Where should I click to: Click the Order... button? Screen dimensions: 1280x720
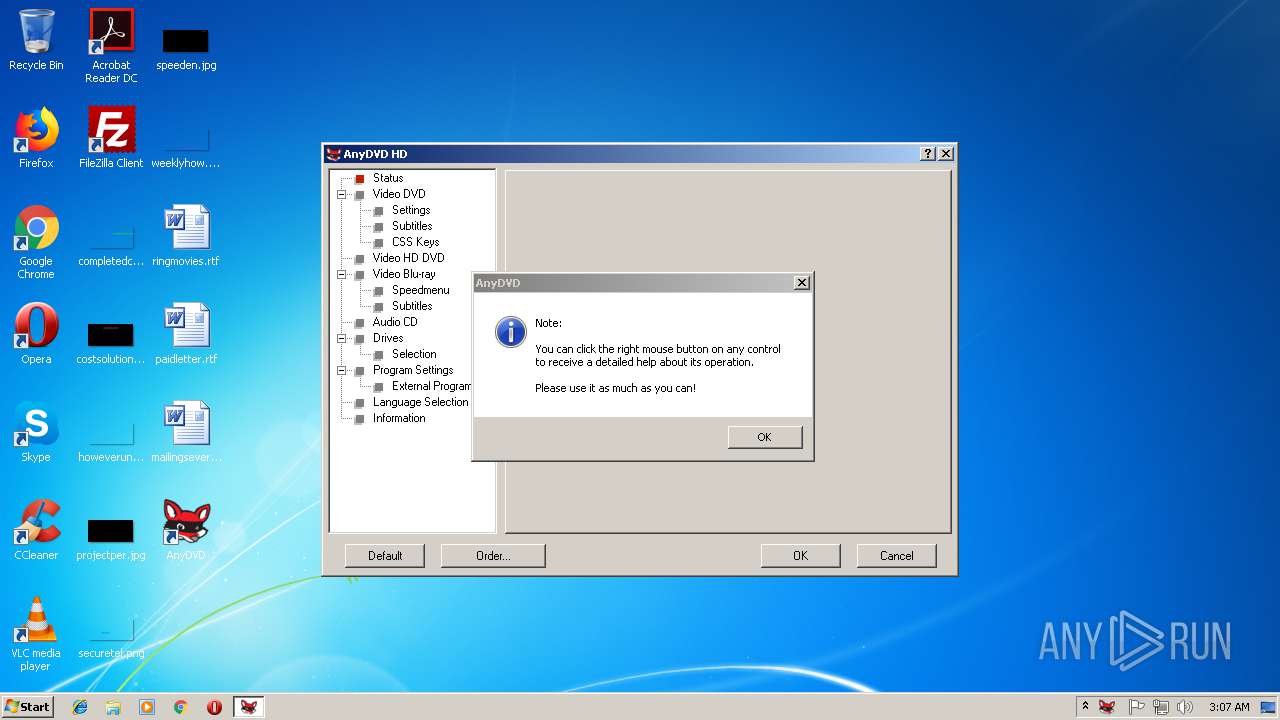tap(493, 556)
